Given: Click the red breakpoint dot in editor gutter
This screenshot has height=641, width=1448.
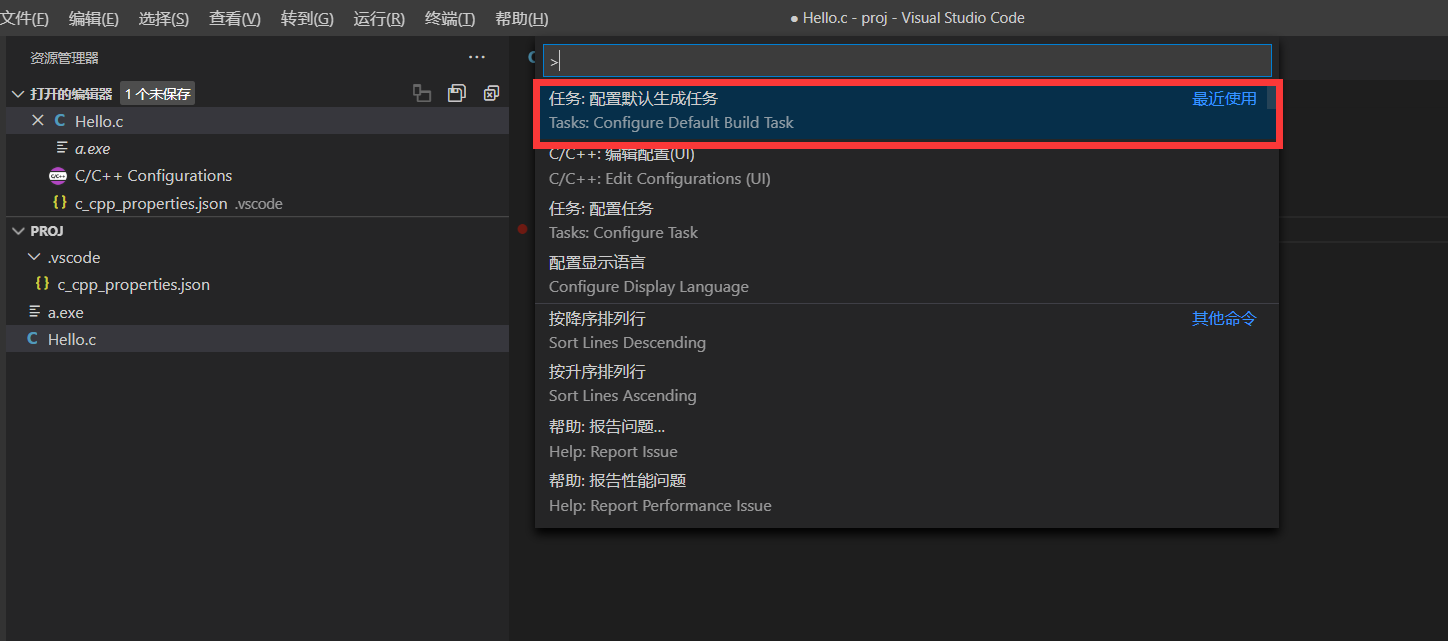Looking at the screenshot, I should [522, 229].
